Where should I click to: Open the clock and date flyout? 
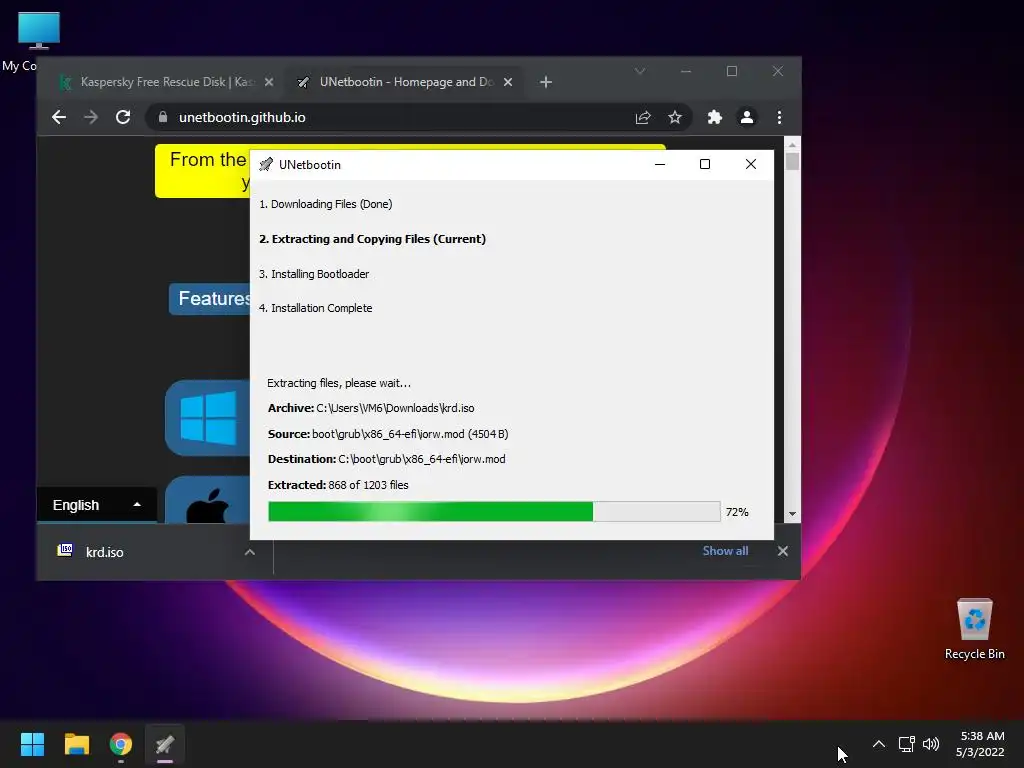(980, 744)
